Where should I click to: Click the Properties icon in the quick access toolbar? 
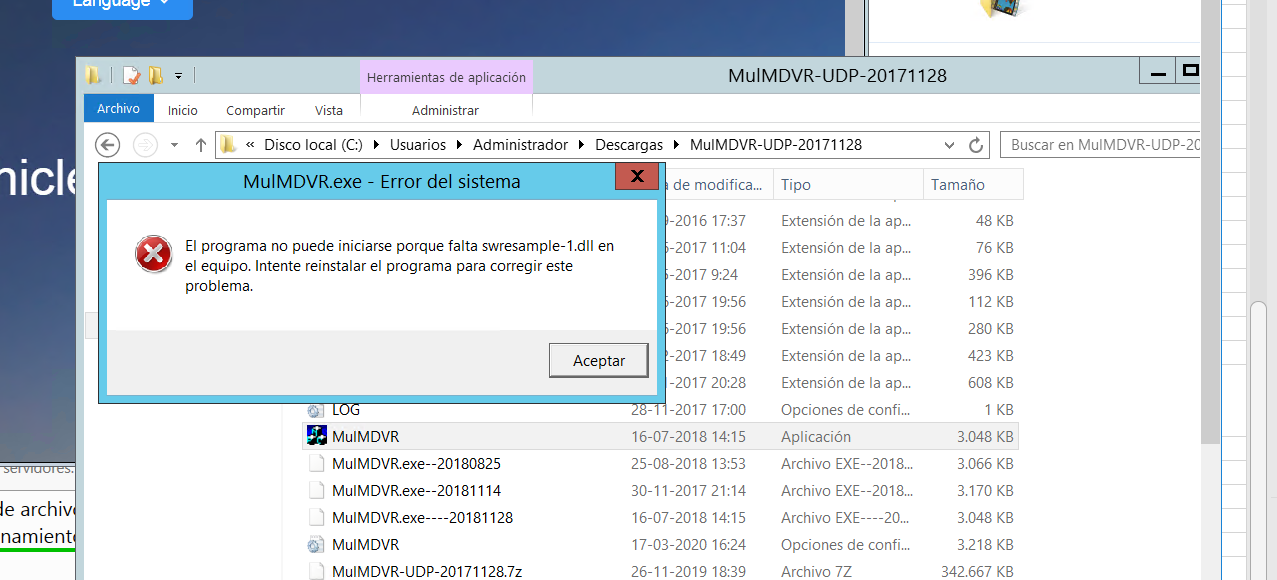(x=131, y=75)
